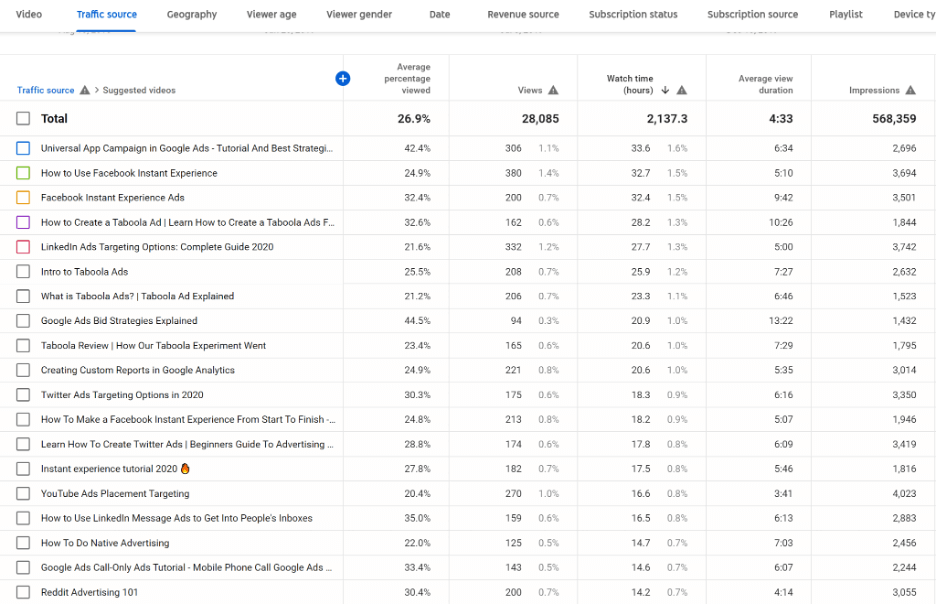Switch to the Video tab
Screen dimensions: 936x604
[29, 14]
